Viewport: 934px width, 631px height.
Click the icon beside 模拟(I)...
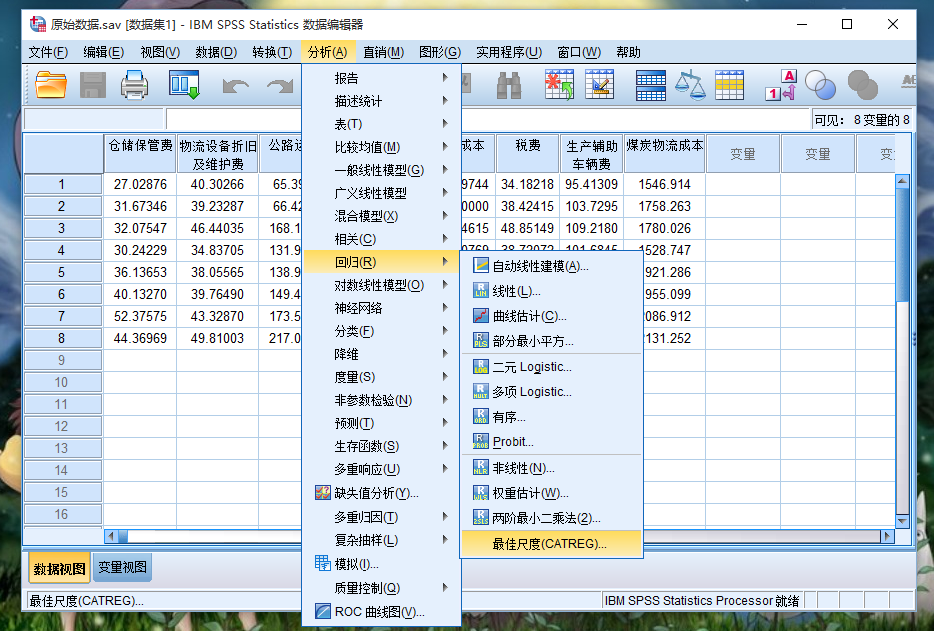(x=323, y=563)
